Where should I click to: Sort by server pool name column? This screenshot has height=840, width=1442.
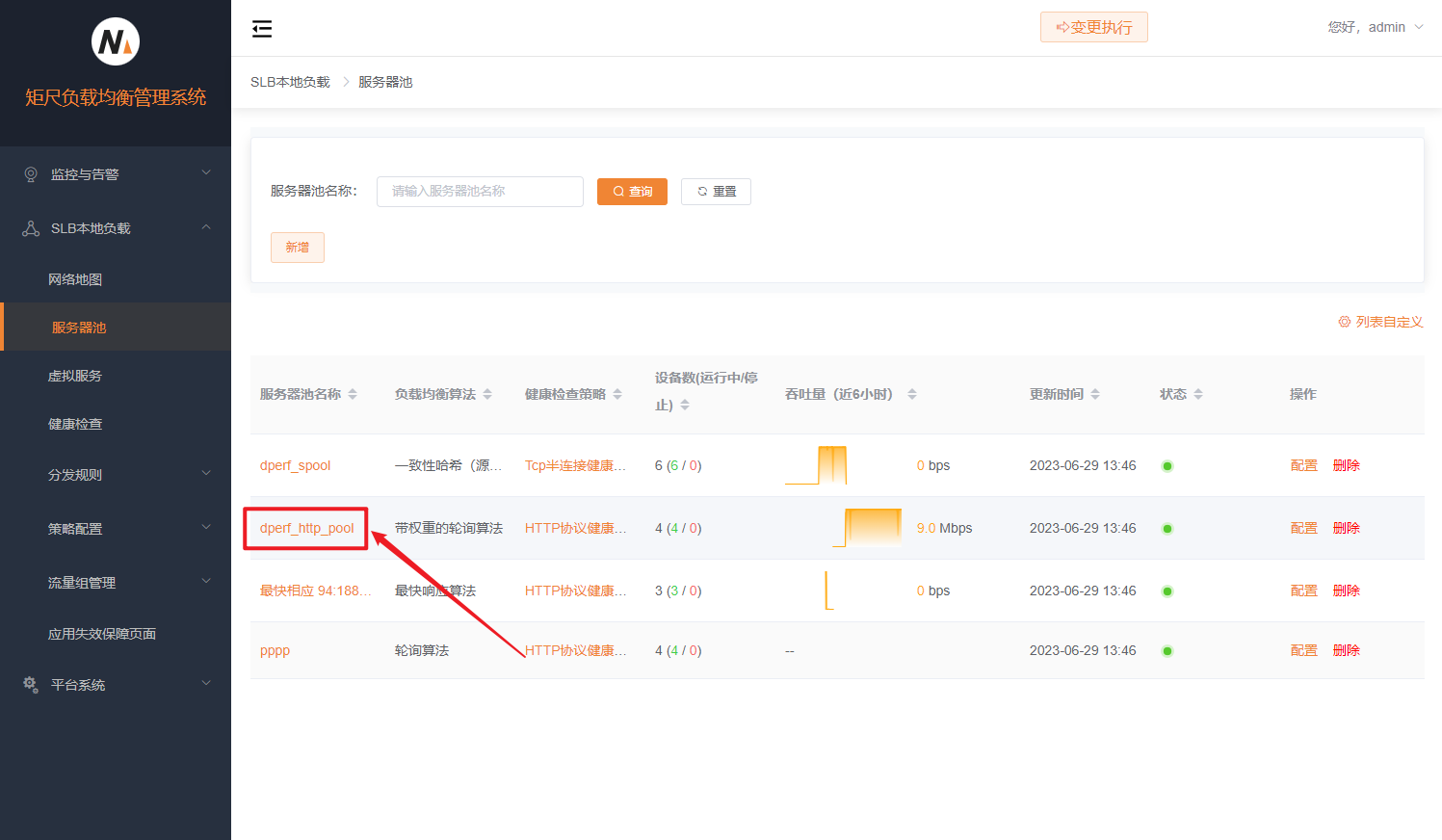(353, 394)
